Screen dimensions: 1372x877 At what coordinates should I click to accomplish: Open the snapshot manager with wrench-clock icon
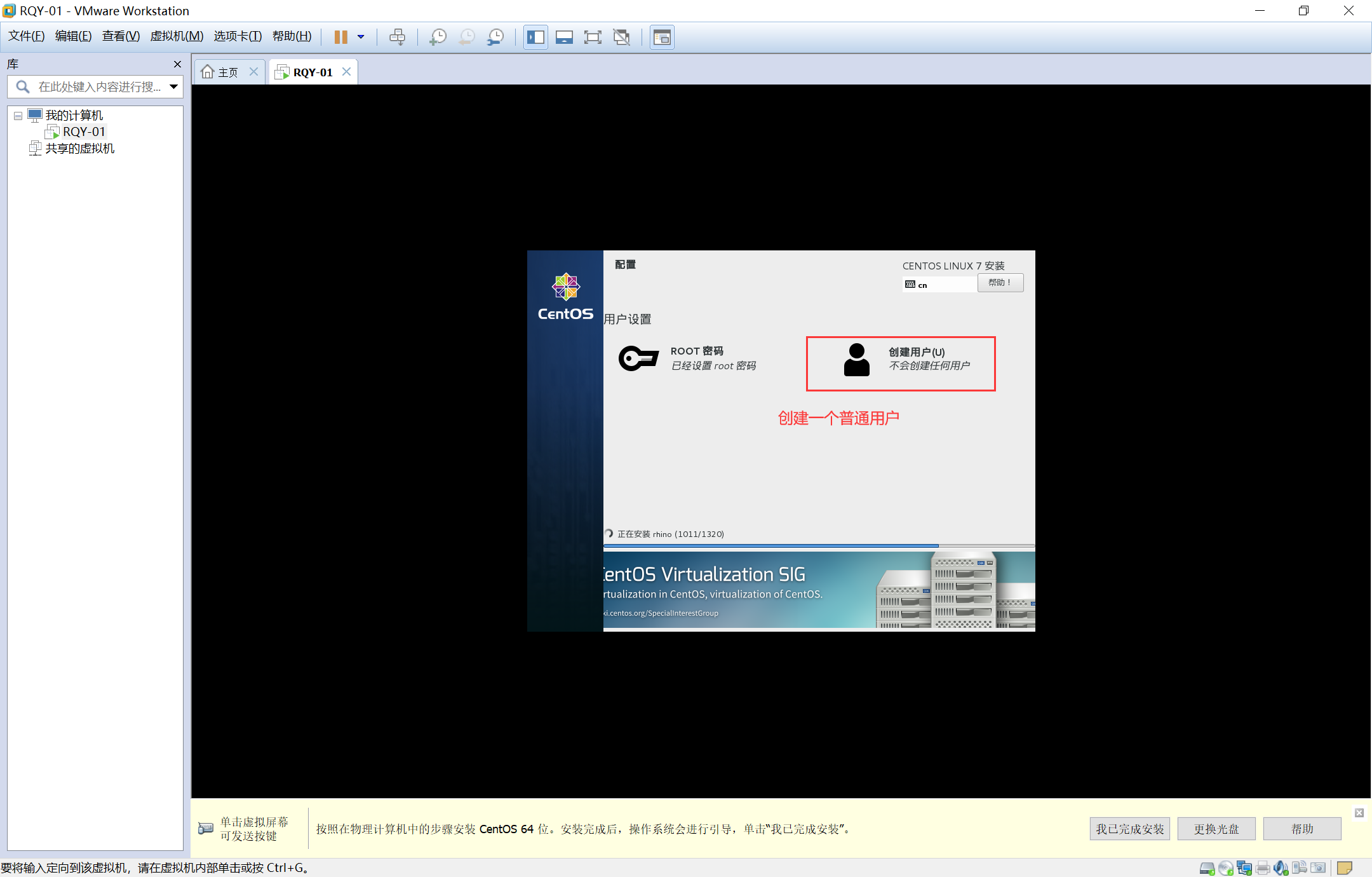click(x=495, y=37)
